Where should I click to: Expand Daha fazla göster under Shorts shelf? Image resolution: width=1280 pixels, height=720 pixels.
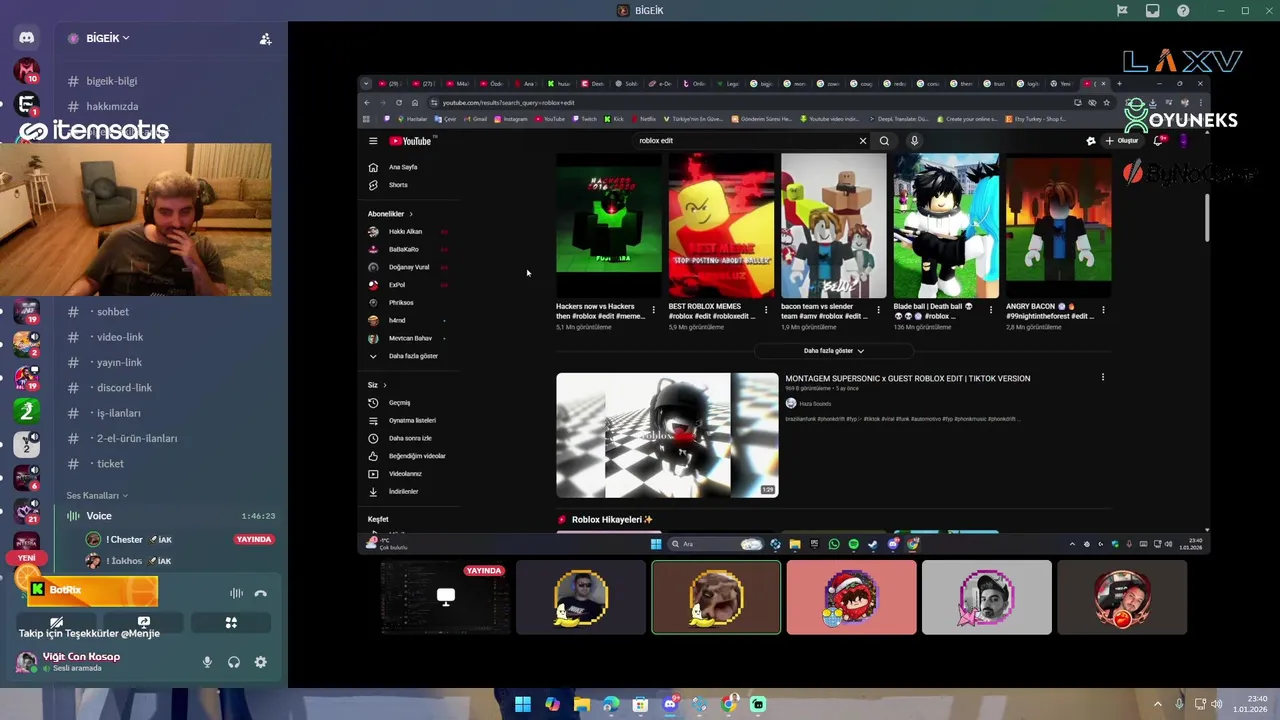pyautogui.click(x=833, y=351)
